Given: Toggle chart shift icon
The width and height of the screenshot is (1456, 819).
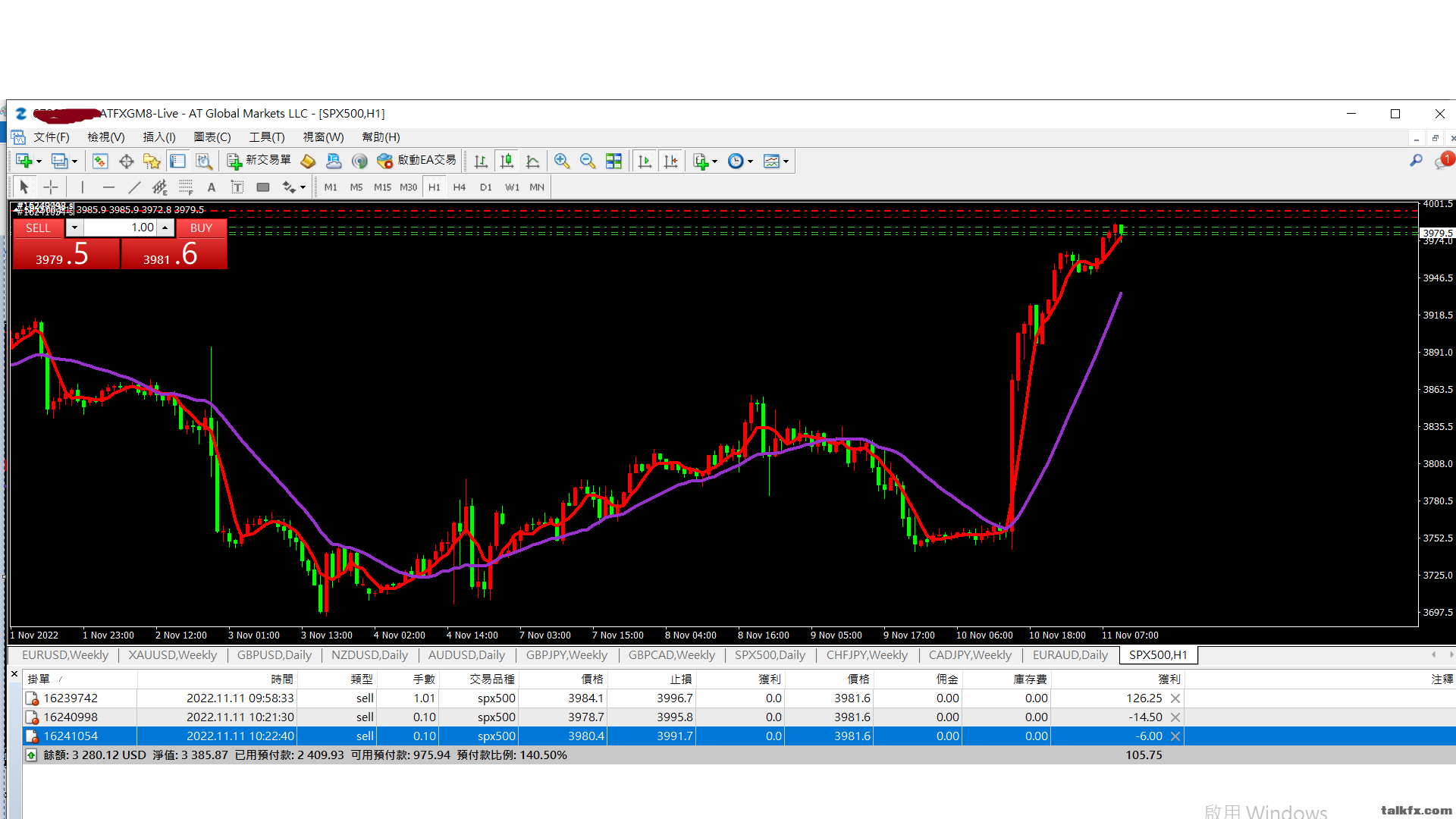Looking at the screenshot, I should (670, 161).
